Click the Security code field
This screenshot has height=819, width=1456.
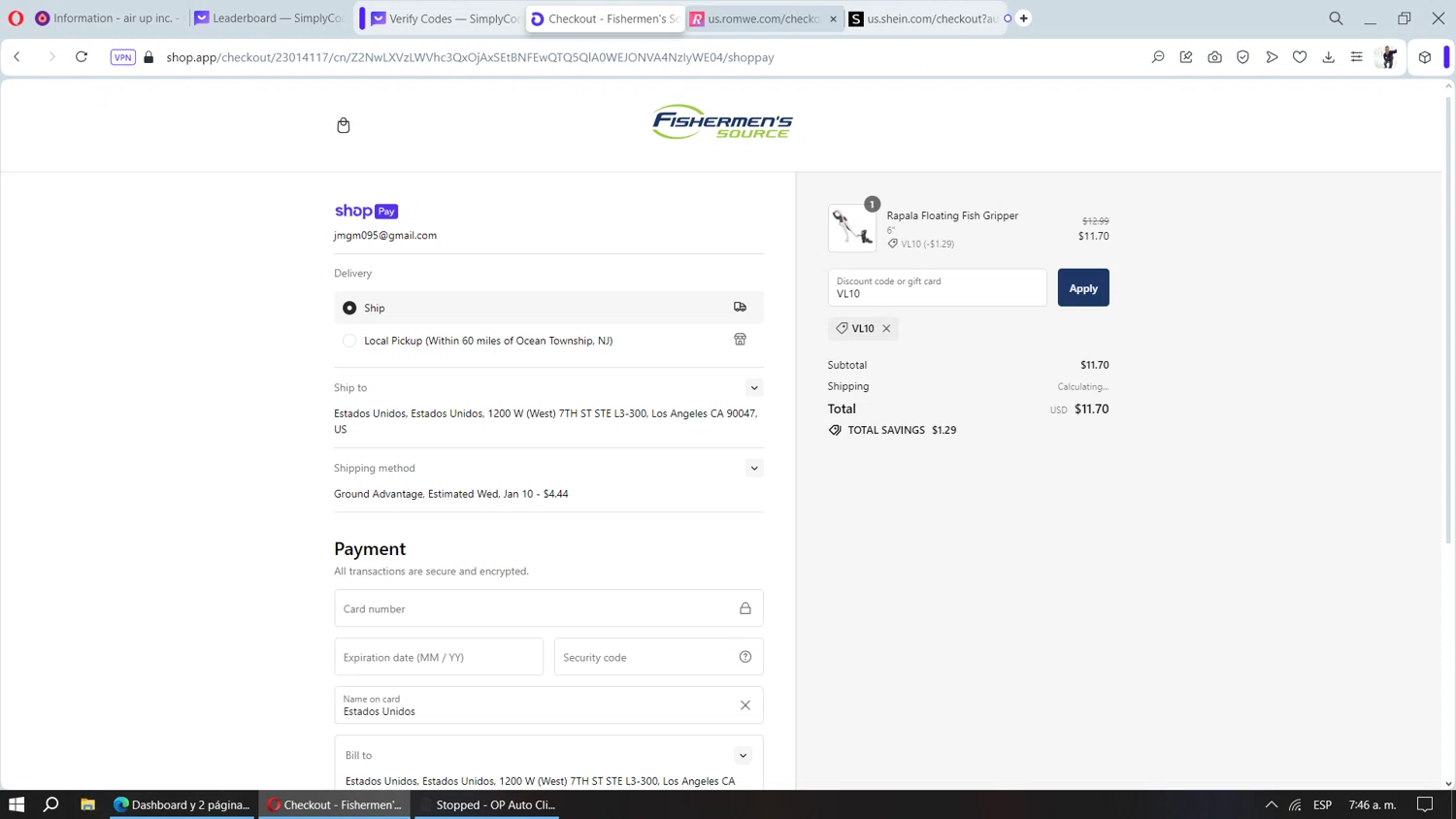pyautogui.click(x=658, y=657)
